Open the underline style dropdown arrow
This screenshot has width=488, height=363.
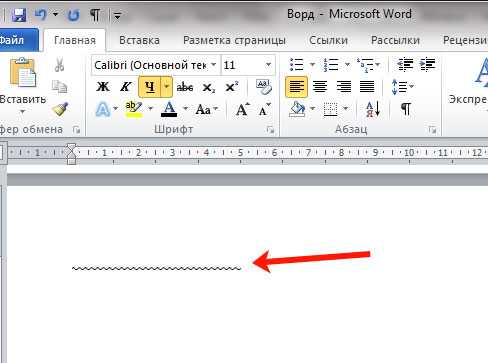tap(166, 87)
